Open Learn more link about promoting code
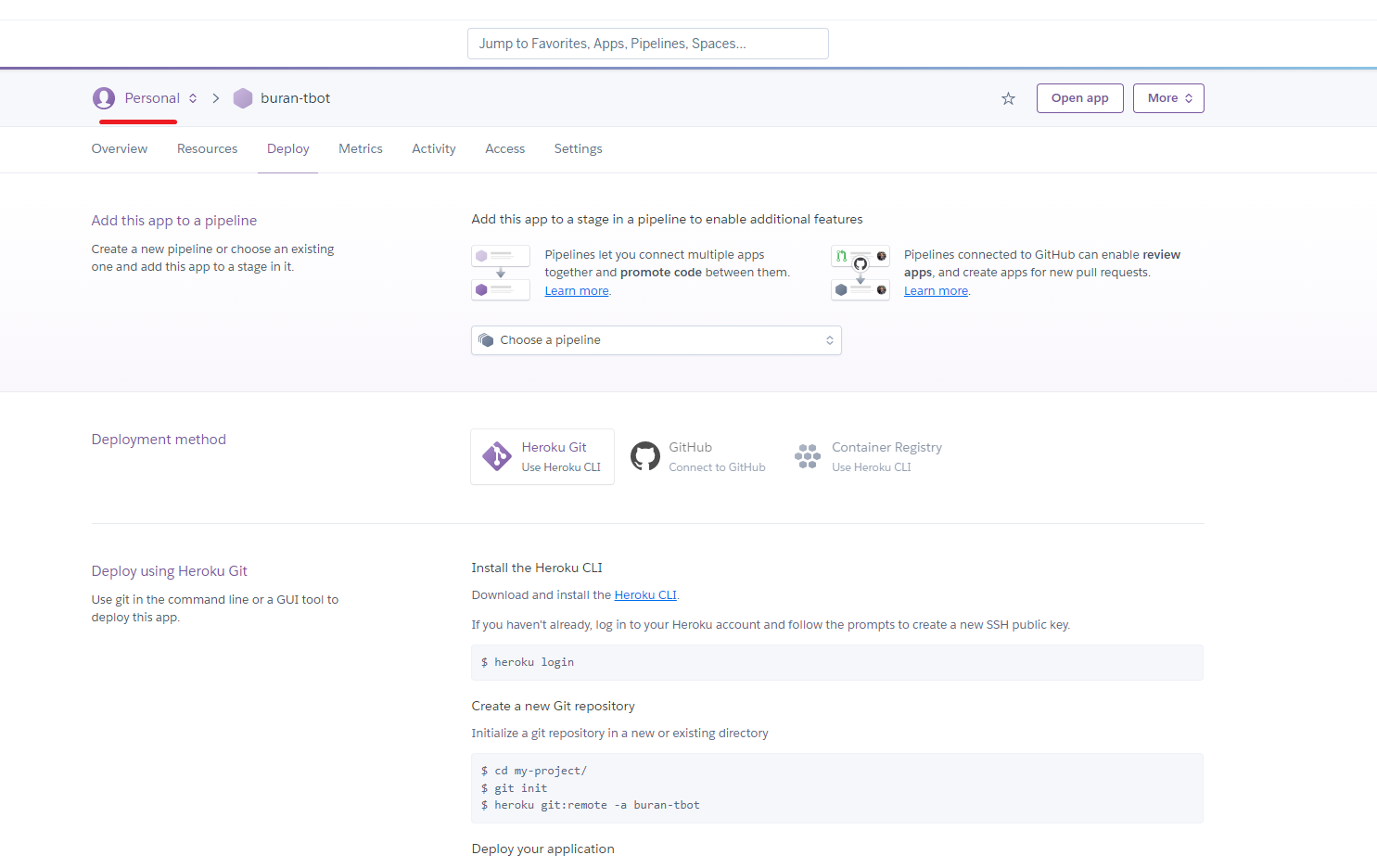 (x=577, y=291)
